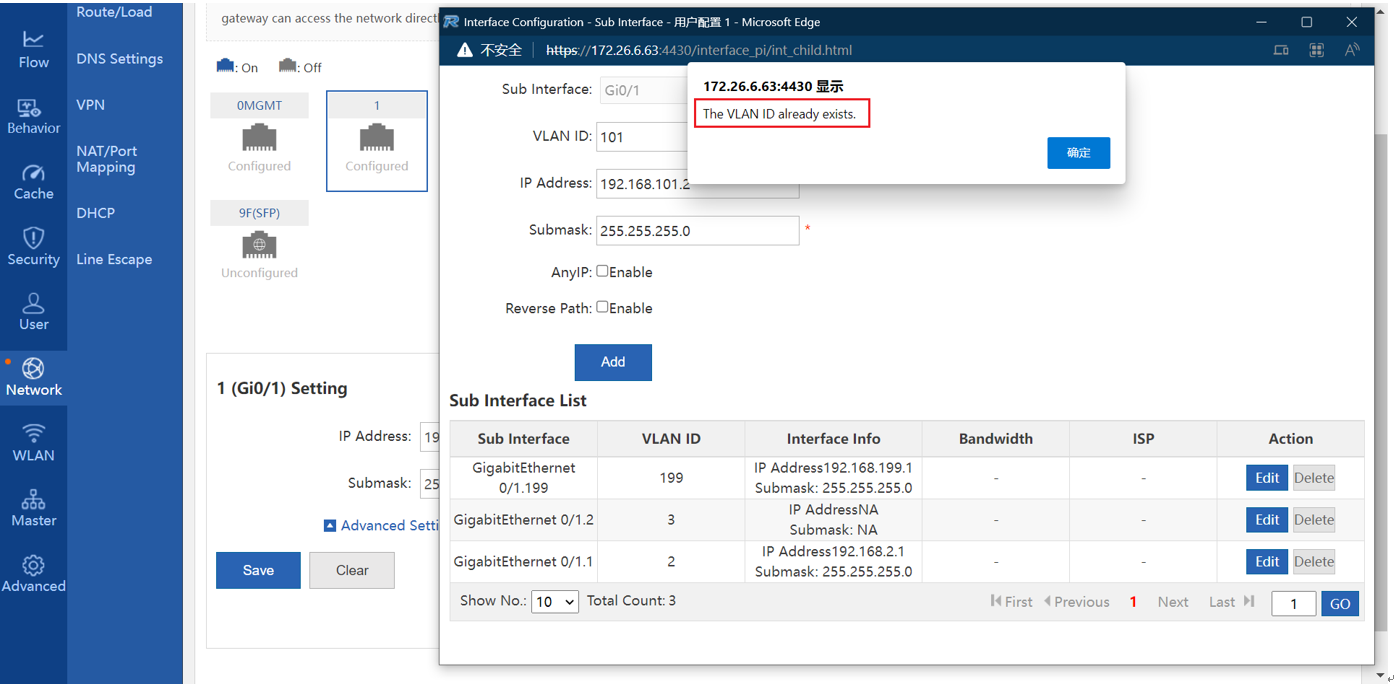The width and height of the screenshot is (1394, 691).
Task: Open the Show No. dropdown
Action: coord(555,602)
